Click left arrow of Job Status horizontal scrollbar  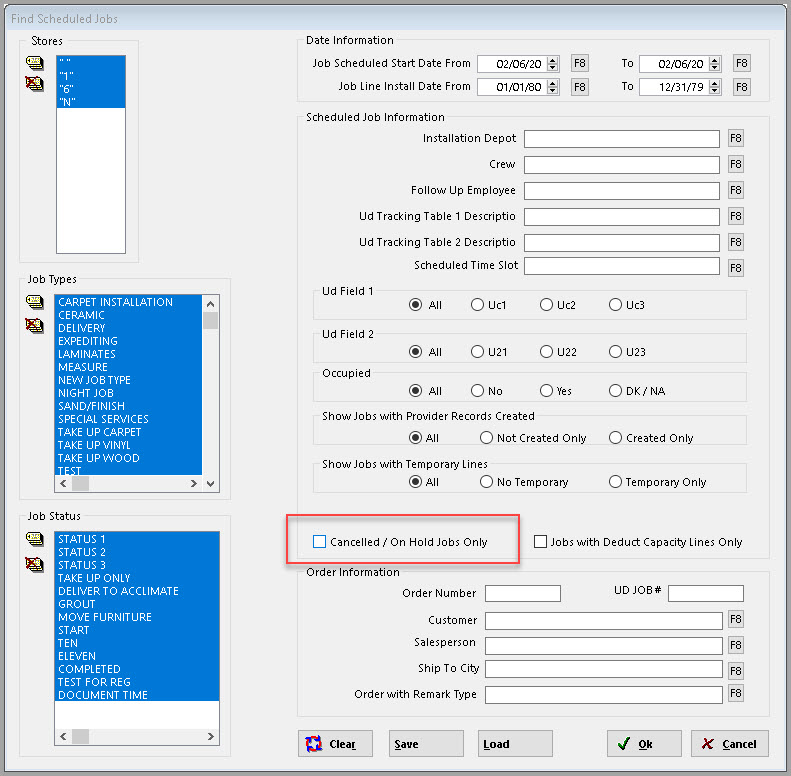point(63,737)
